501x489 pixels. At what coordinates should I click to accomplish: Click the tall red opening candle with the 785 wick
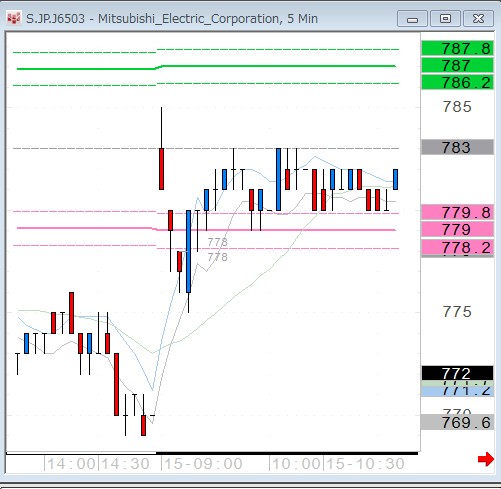161,169
